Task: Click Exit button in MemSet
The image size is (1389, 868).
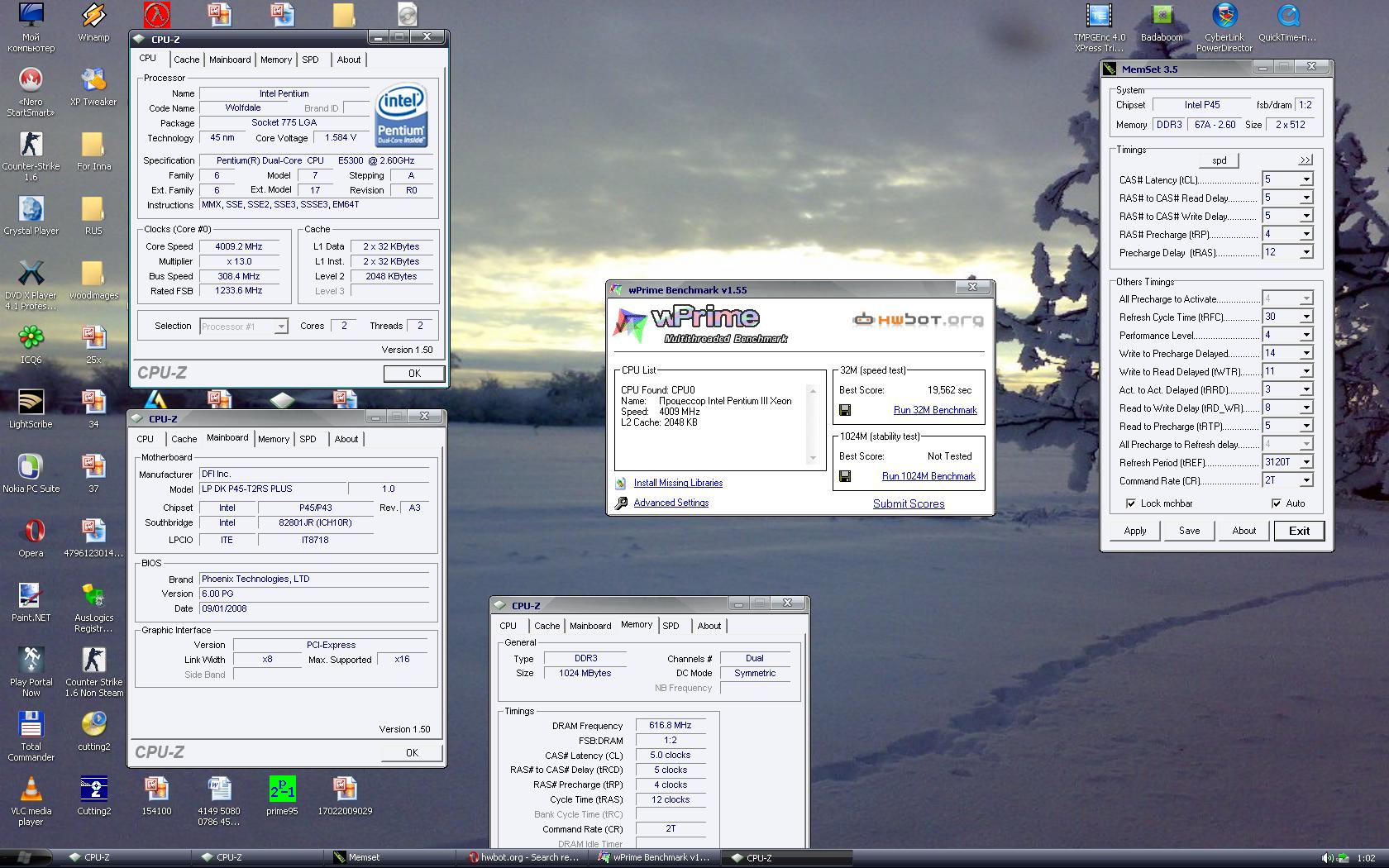Action: coord(1299,531)
